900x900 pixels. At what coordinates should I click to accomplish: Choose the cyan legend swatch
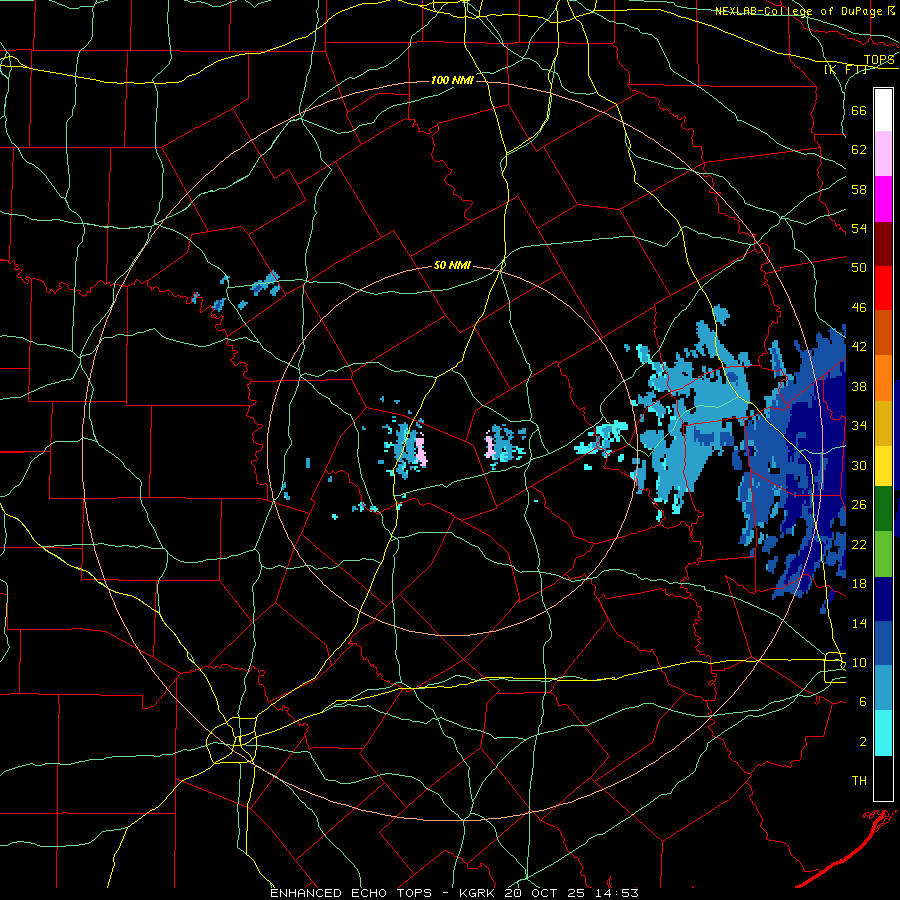[883, 733]
